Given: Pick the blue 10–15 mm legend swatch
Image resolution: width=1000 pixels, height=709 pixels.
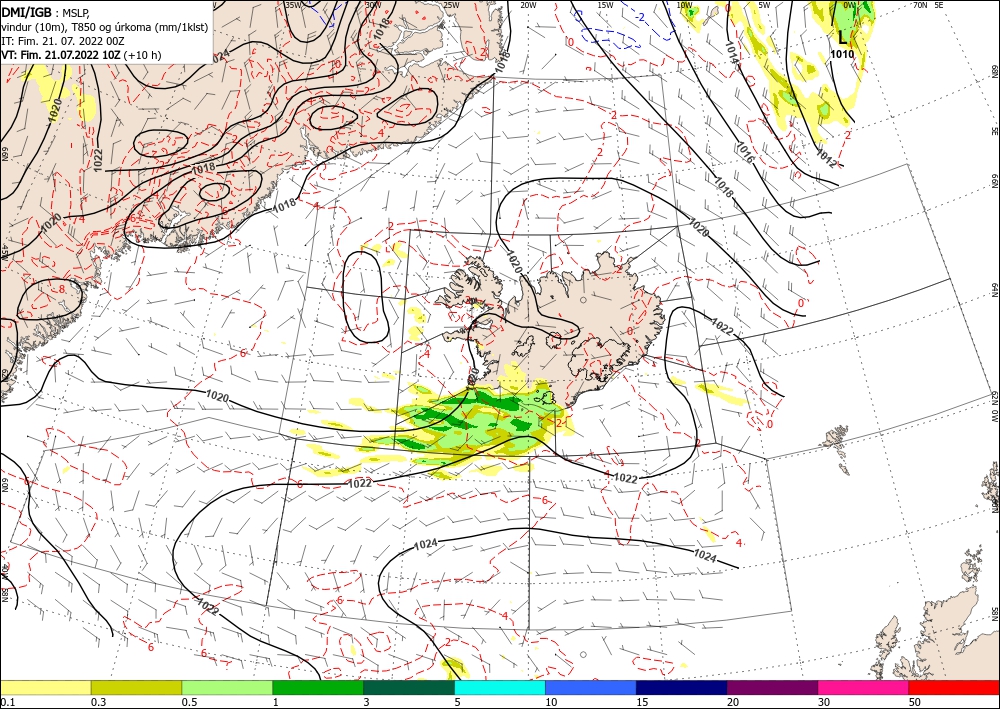Looking at the screenshot, I should pyautogui.click(x=591, y=688).
